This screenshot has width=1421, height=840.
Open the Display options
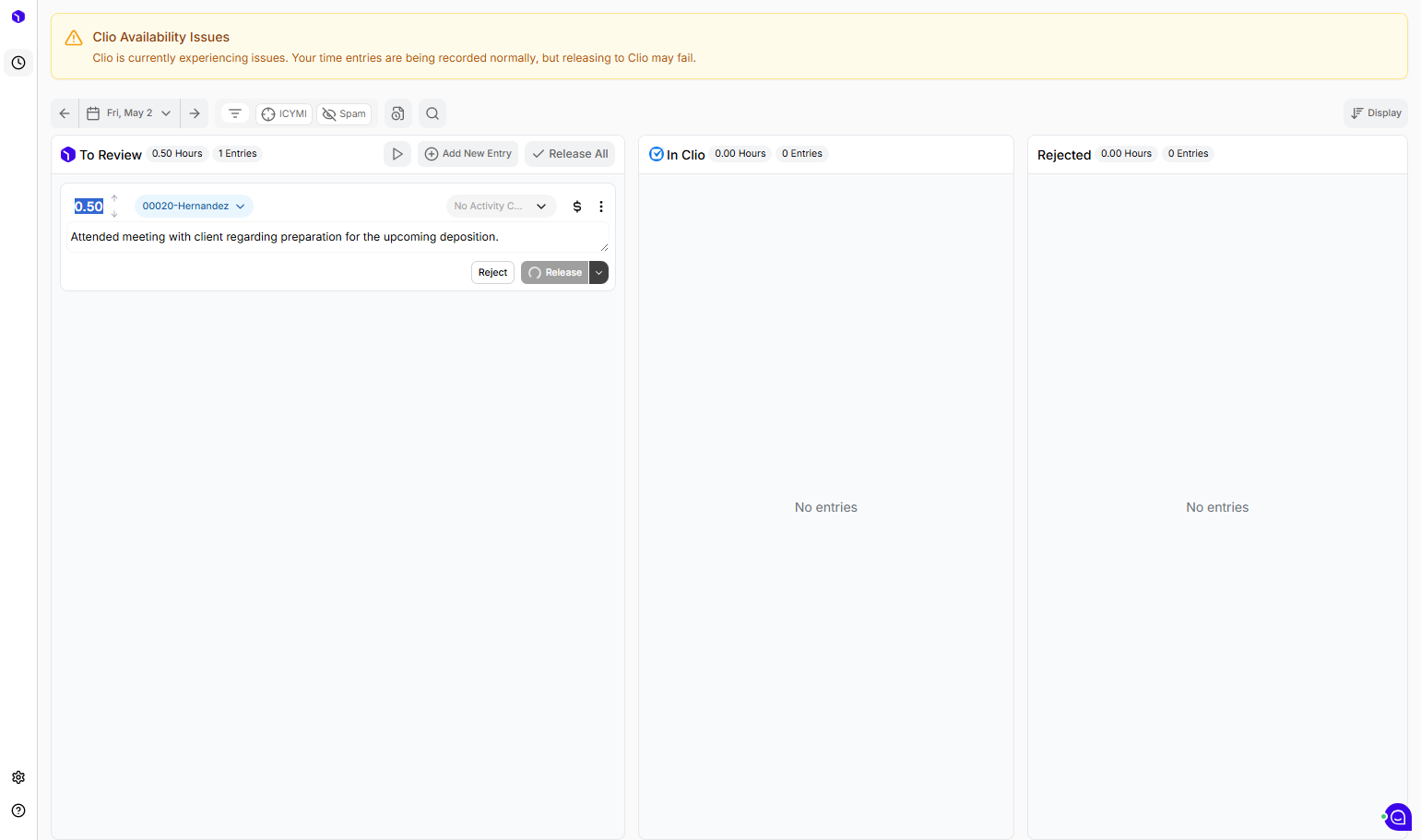coord(1376,113)
